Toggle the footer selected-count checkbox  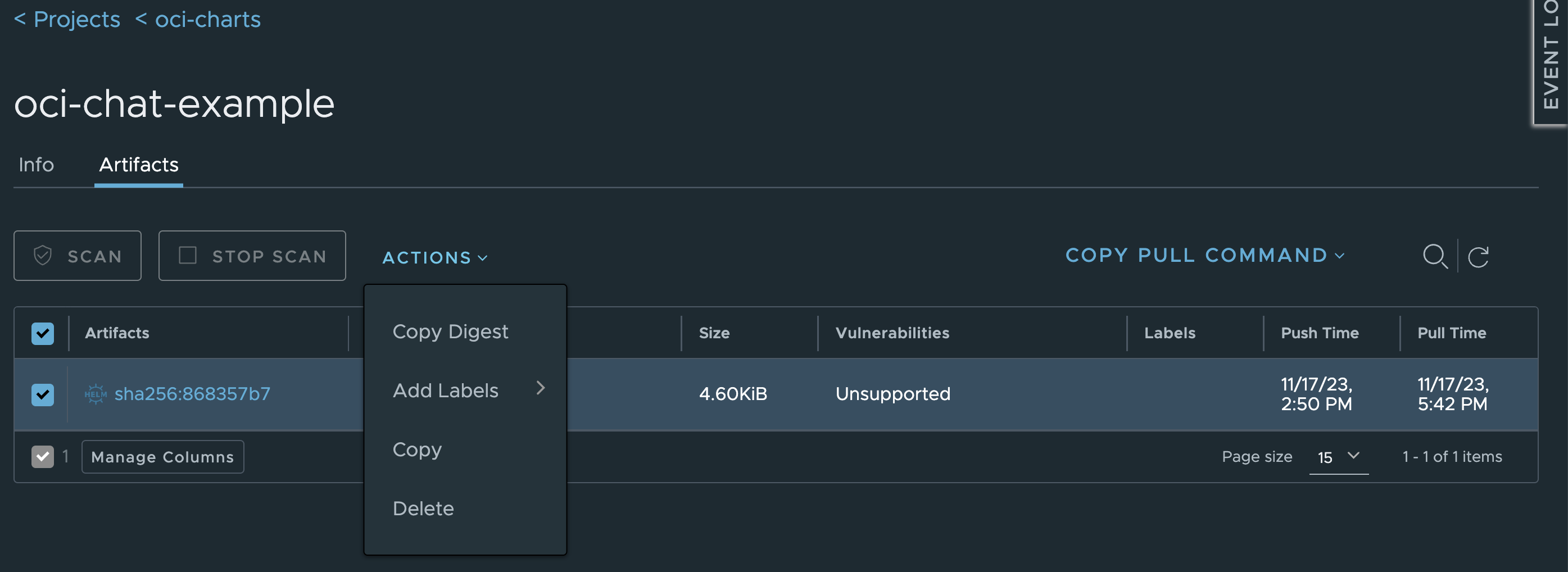(43, 456)
